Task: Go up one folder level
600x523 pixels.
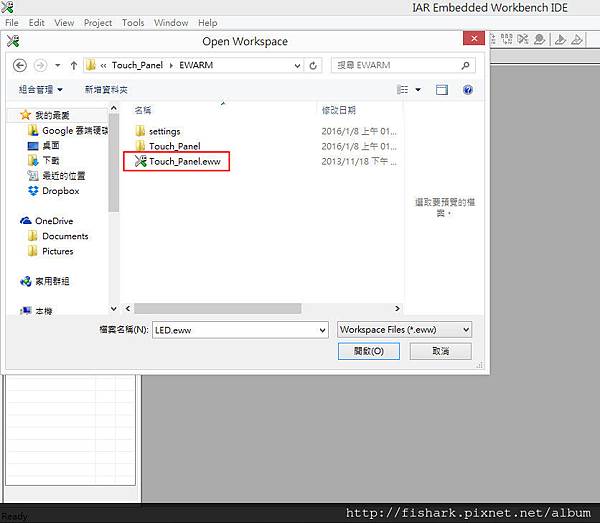Action: tap(74, 65)
